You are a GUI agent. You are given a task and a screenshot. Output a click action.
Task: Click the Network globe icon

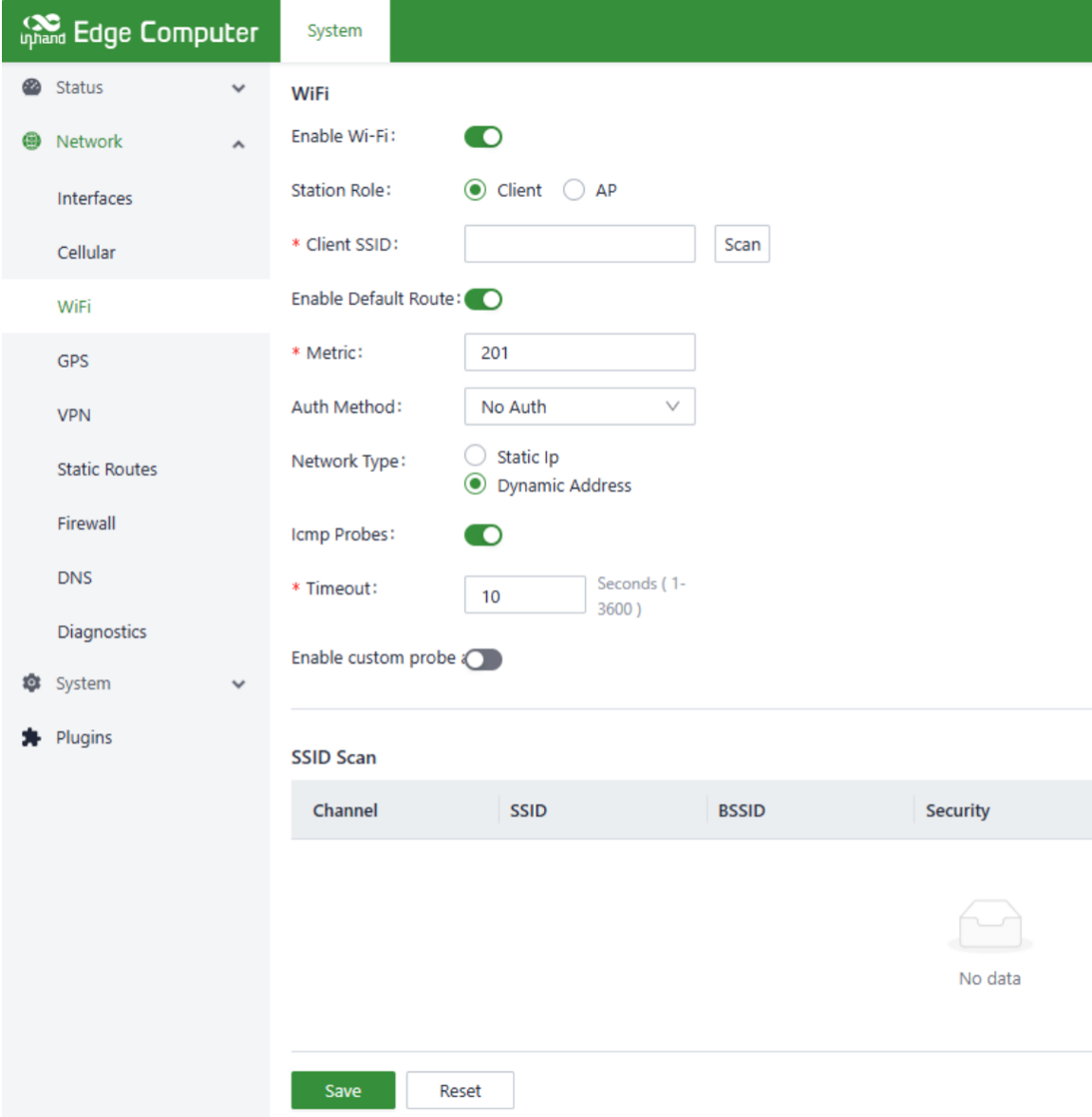[31, 142]
